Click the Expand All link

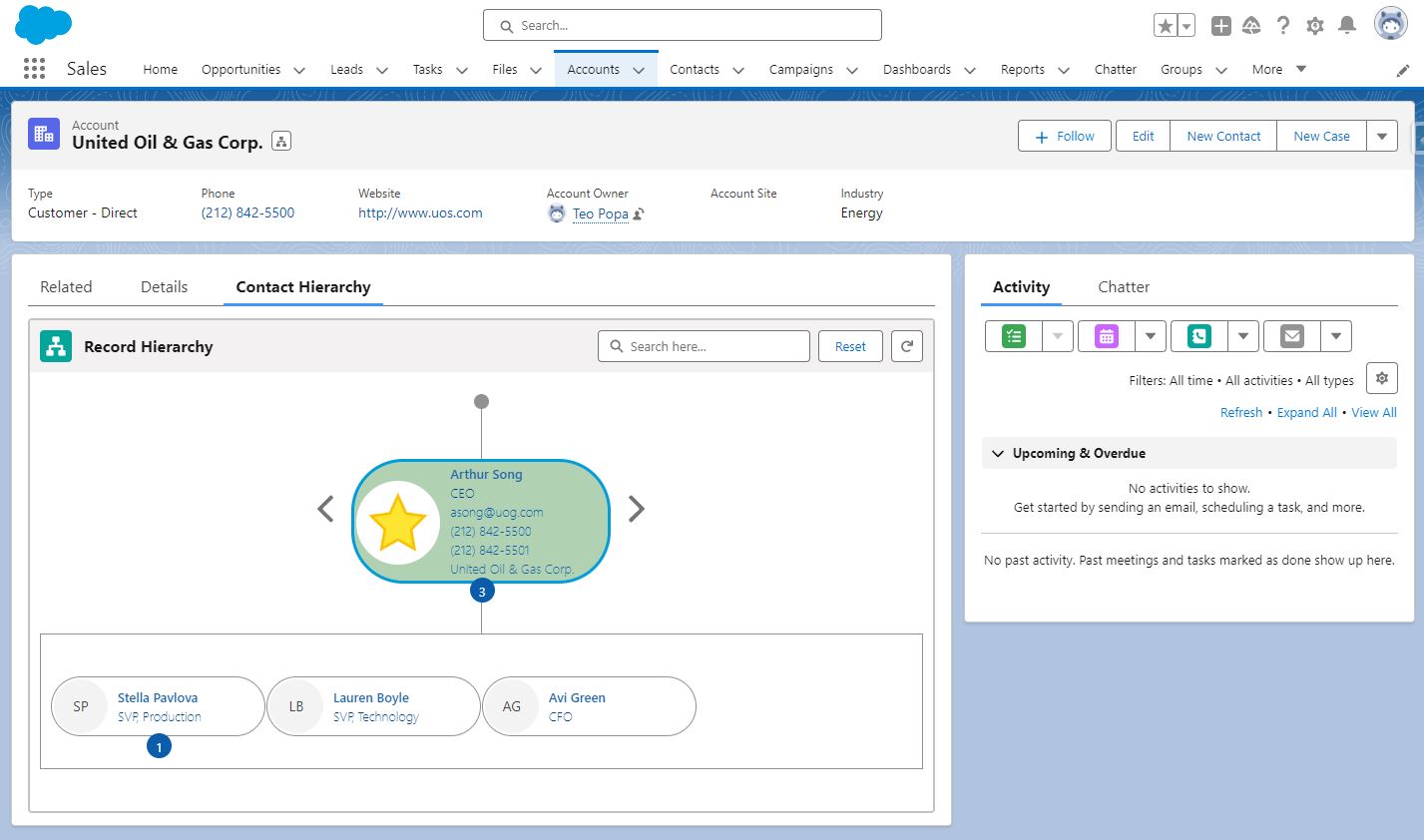coord(1307,412)
